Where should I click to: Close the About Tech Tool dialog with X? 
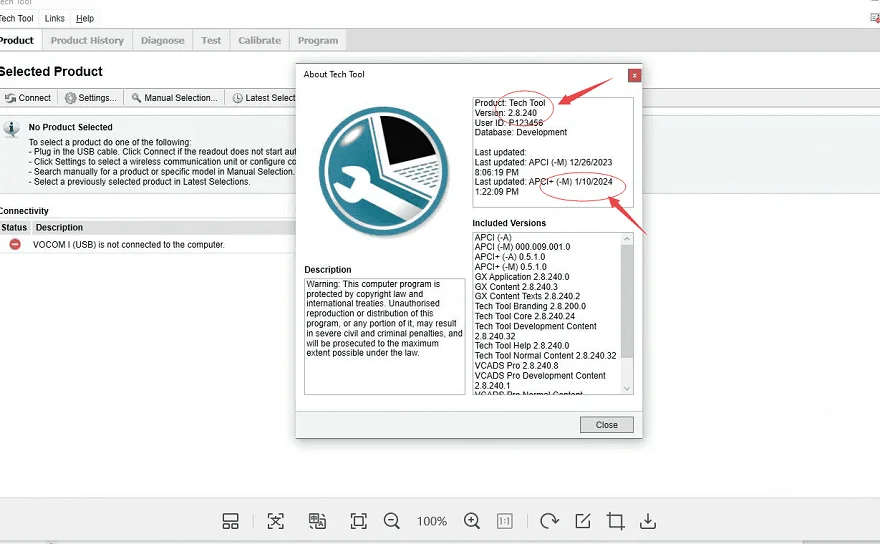[x=634, y=75]
